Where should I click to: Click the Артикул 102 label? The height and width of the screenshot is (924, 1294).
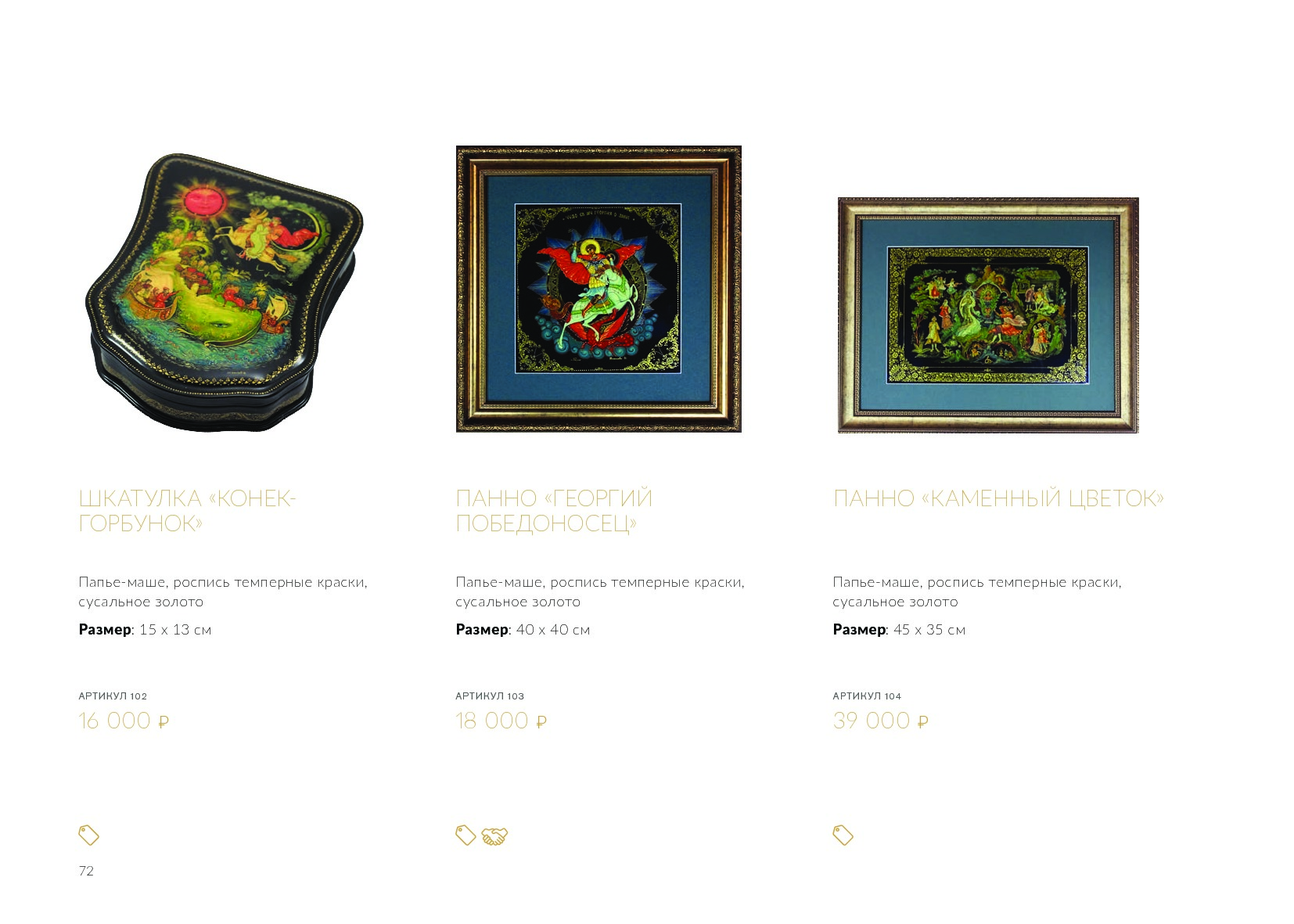[113, 696]
